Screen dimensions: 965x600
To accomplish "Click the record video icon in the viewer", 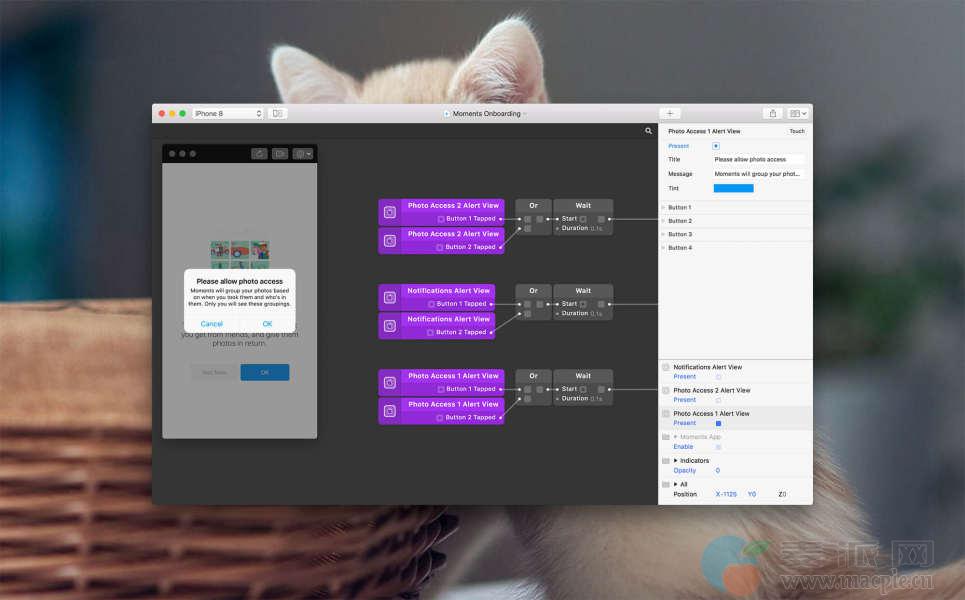I will 280,154.
